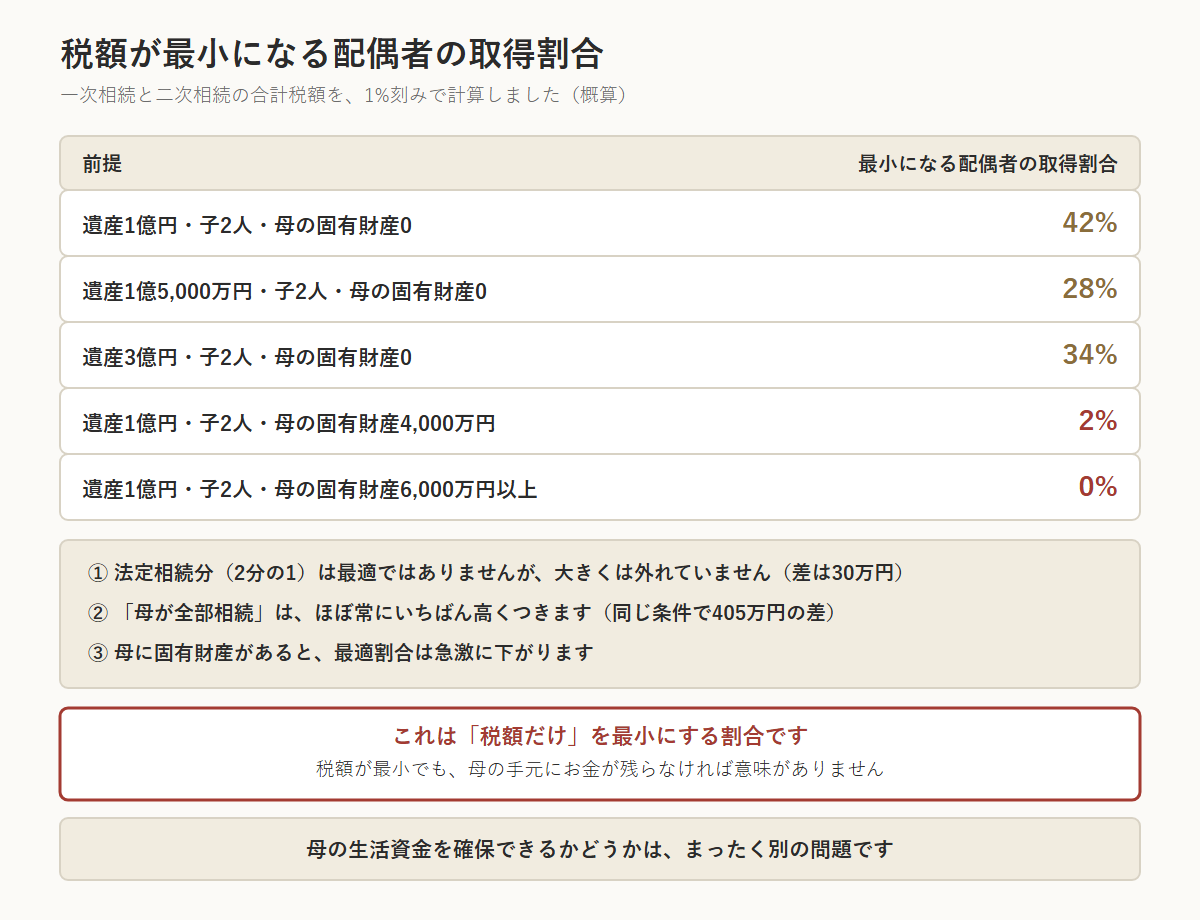Click the 42% value

click(x=1090, y=223)
